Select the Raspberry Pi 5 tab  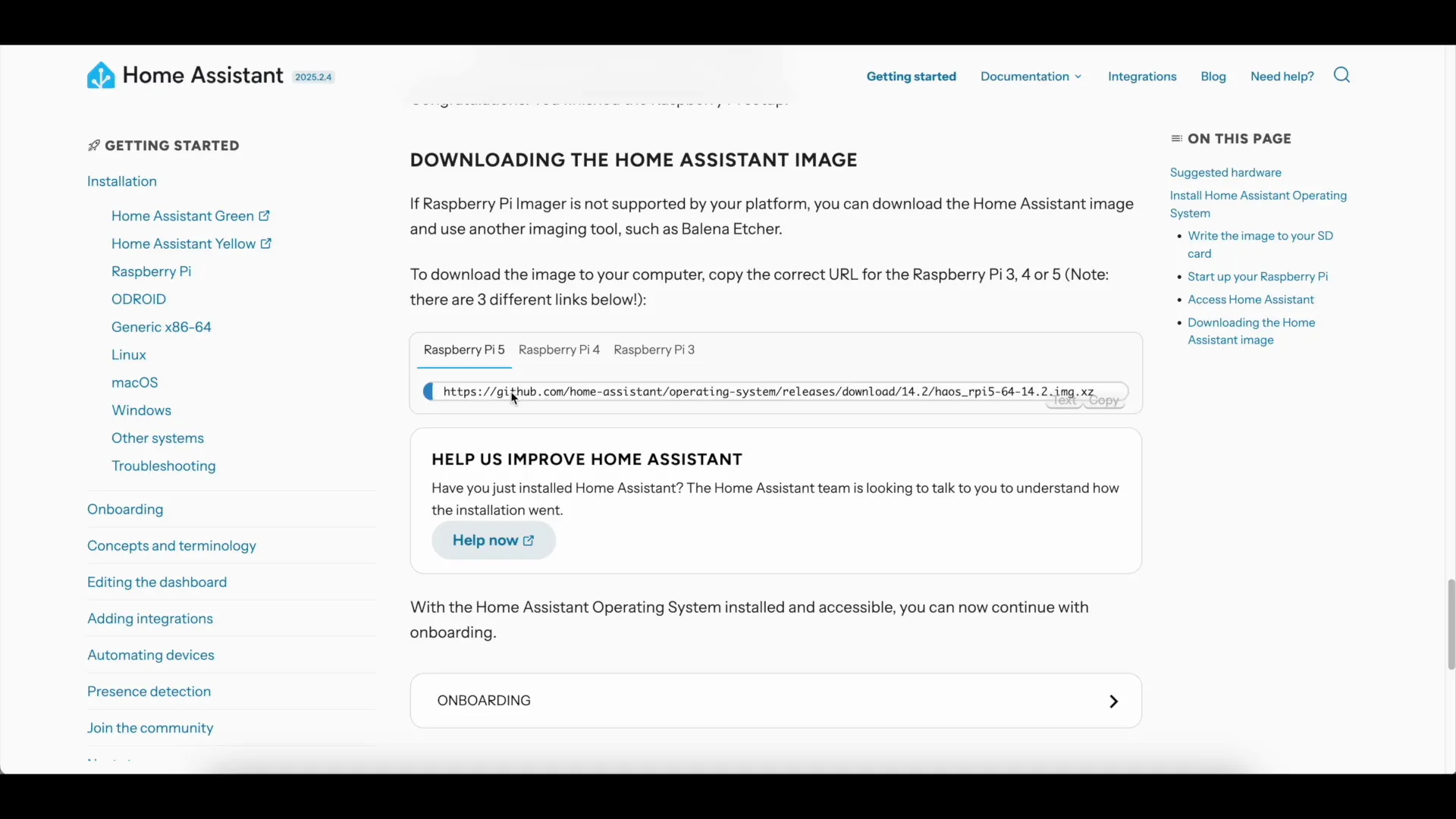point(464,350)
